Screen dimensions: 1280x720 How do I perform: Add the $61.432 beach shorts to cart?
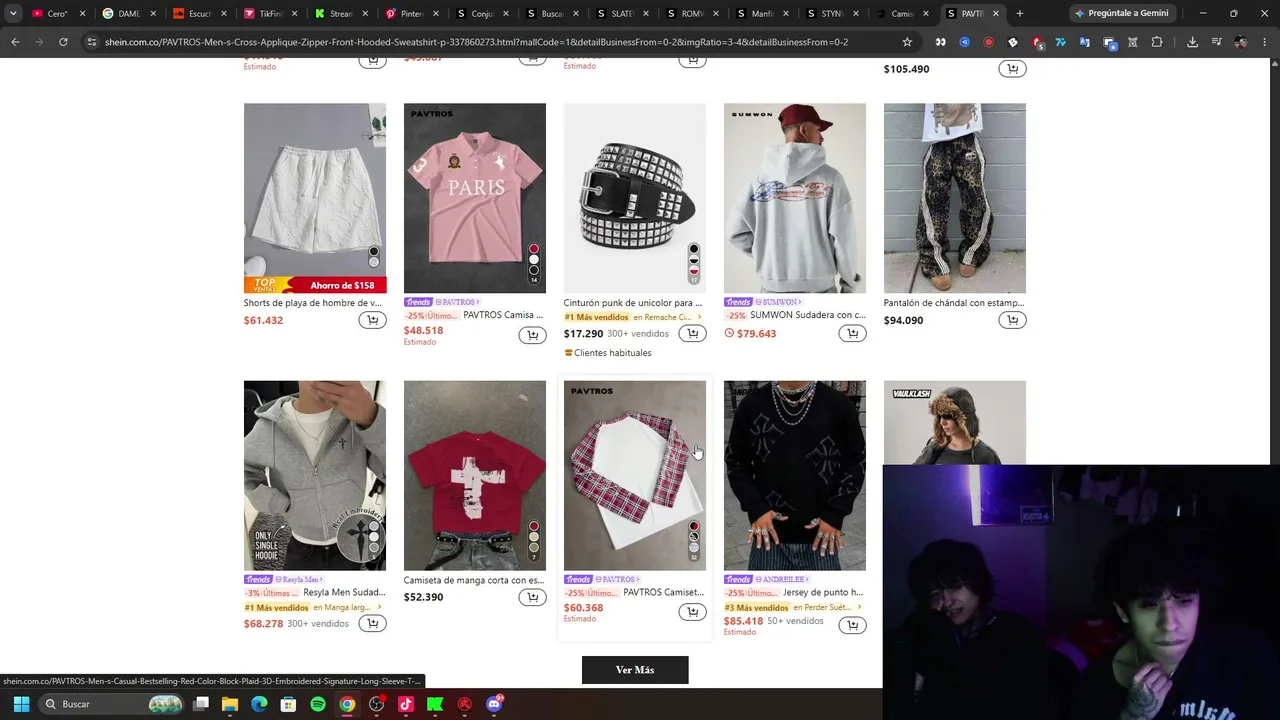click(372, 320)
